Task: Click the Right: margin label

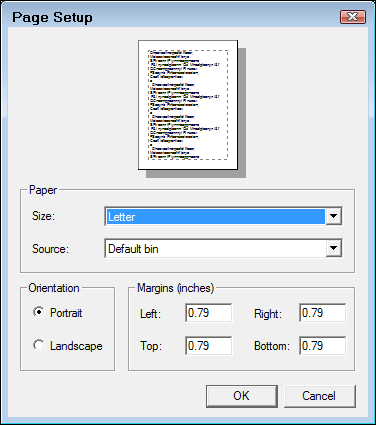Action: tap(268, 313)
